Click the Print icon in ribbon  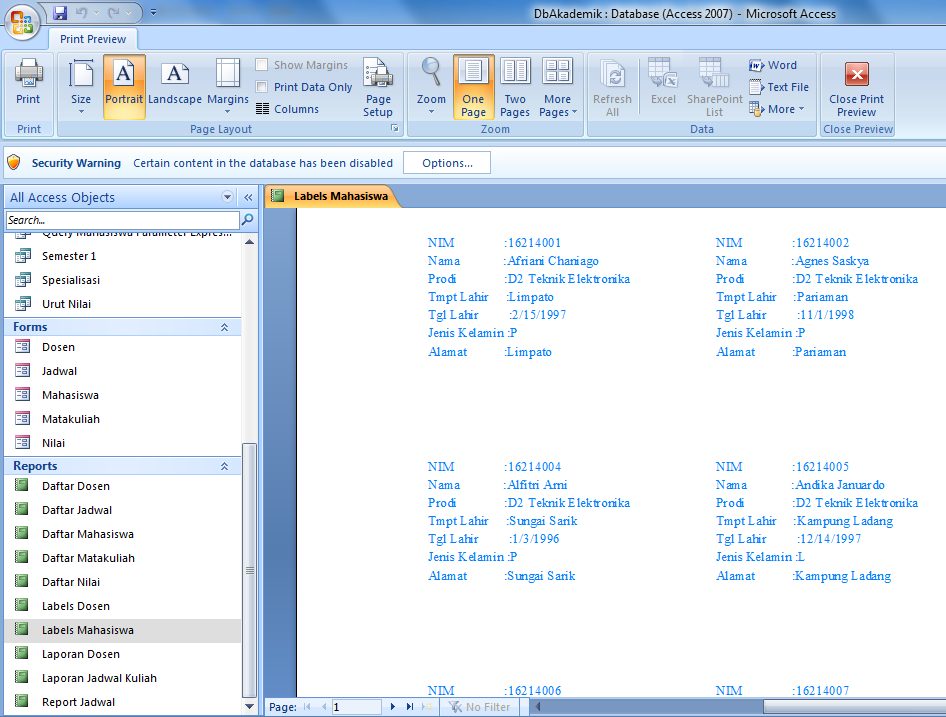[28, 83]
